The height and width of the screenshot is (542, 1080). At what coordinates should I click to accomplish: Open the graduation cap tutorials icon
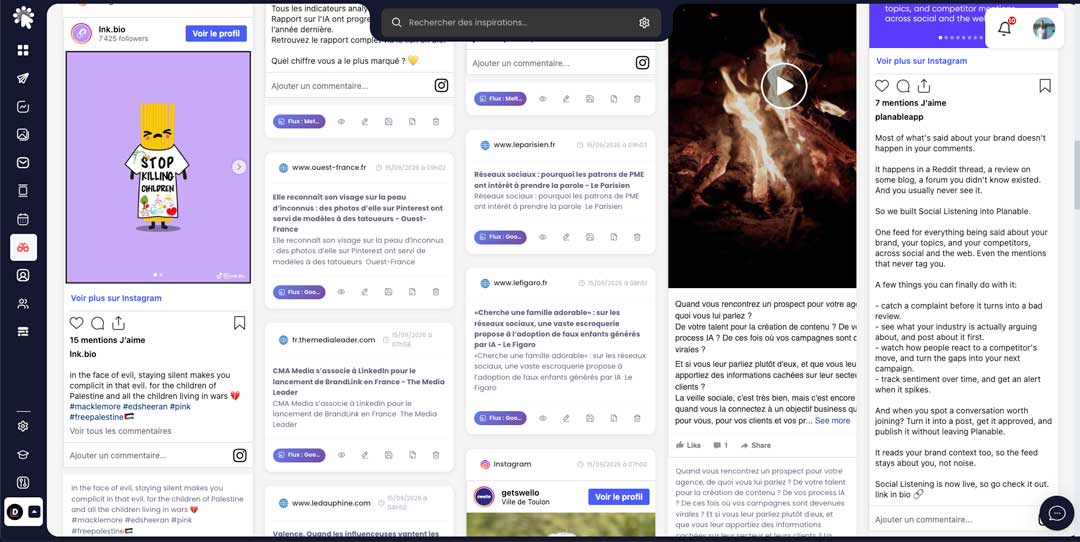click(23, 455)
